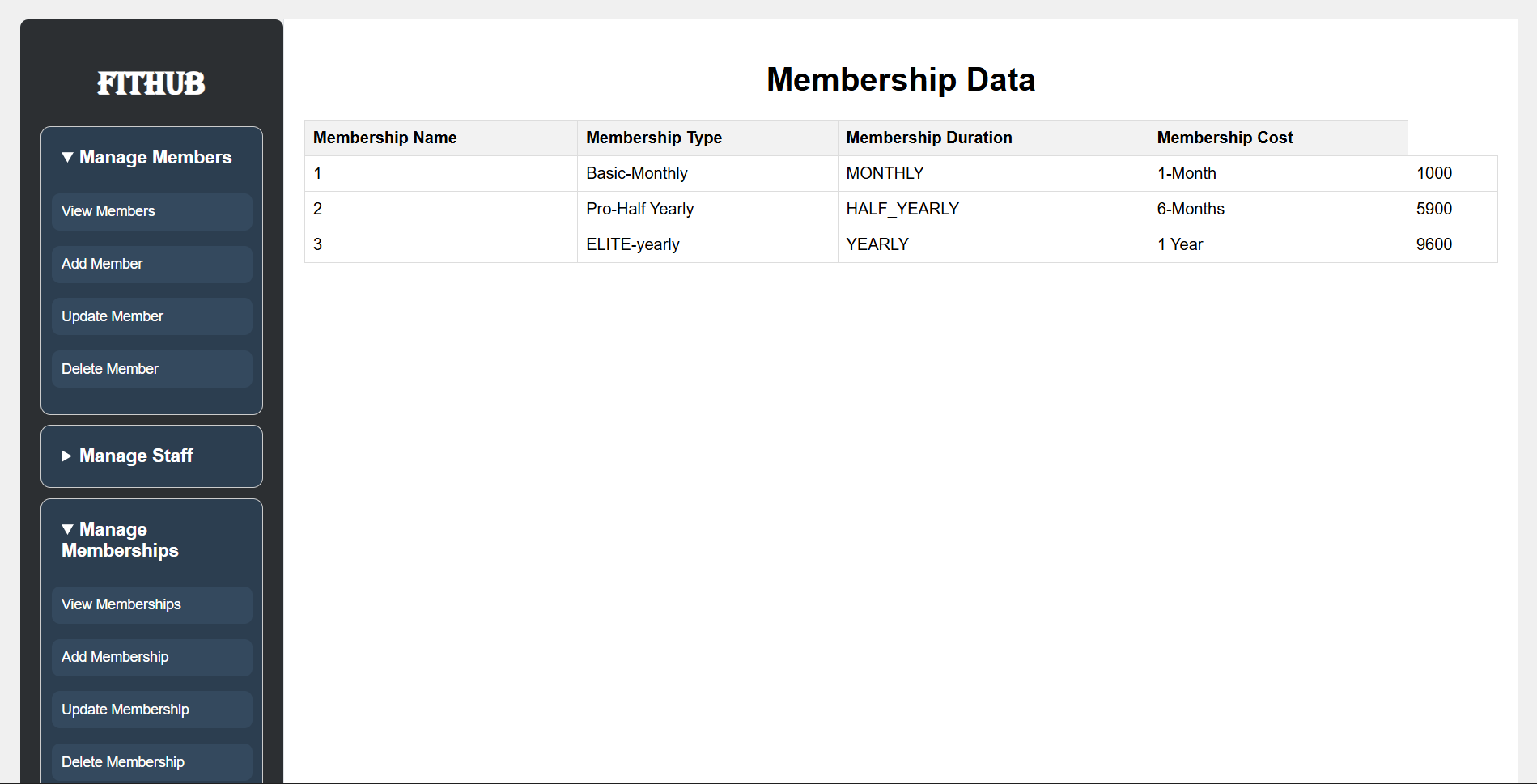
Task: Expand the Manage Staff section
Action: (127, 456)
